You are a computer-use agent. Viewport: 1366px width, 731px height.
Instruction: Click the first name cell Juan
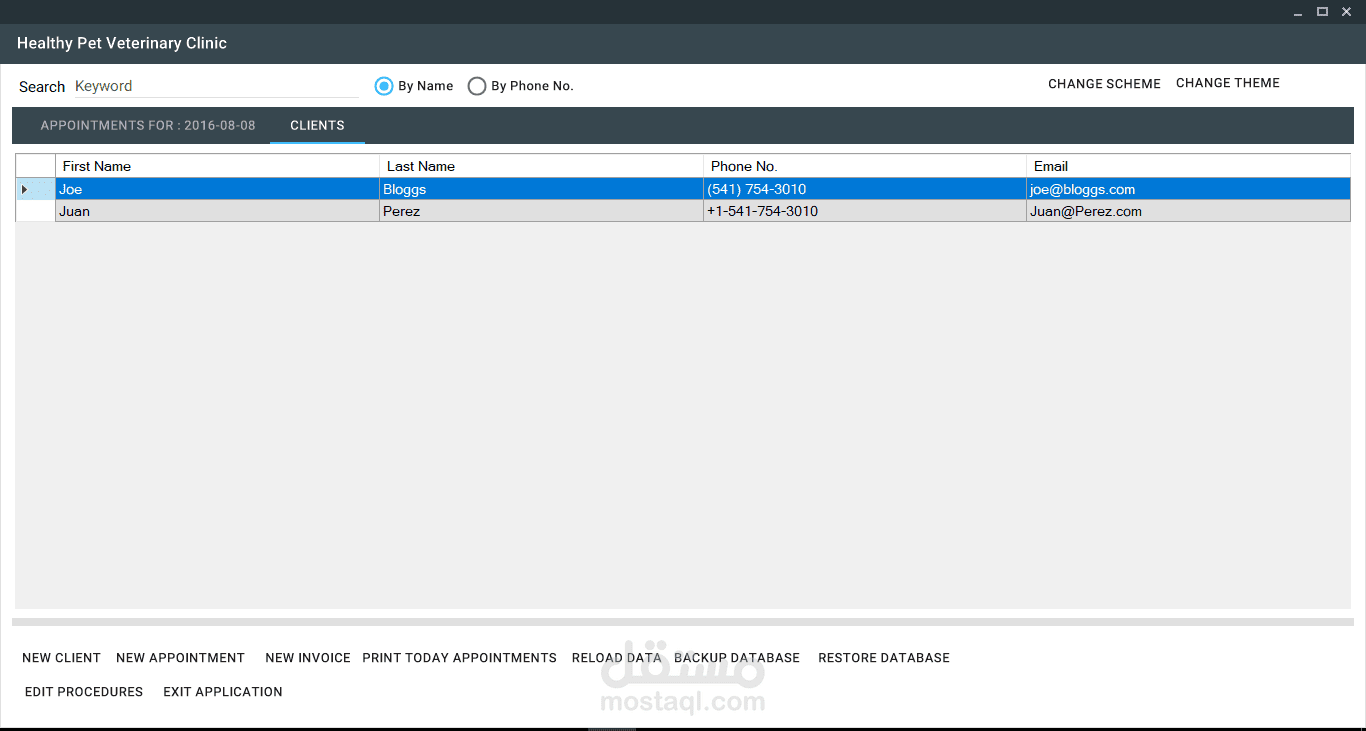tap(217, 211)
